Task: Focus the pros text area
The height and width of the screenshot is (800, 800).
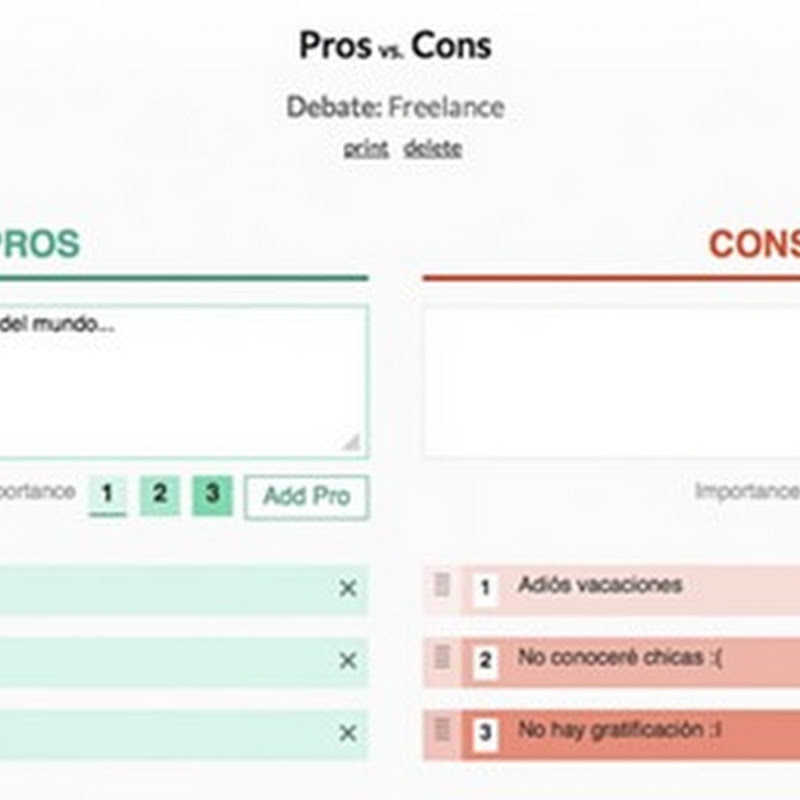Action: (x=180, y=380)
